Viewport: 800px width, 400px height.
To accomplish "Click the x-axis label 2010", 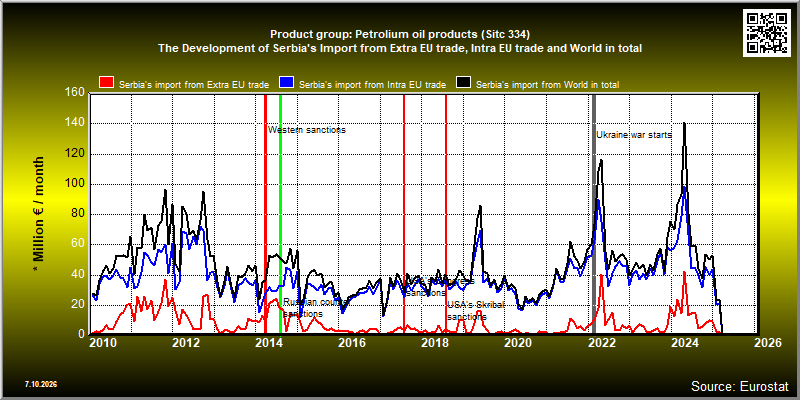I will pos(105,343).
